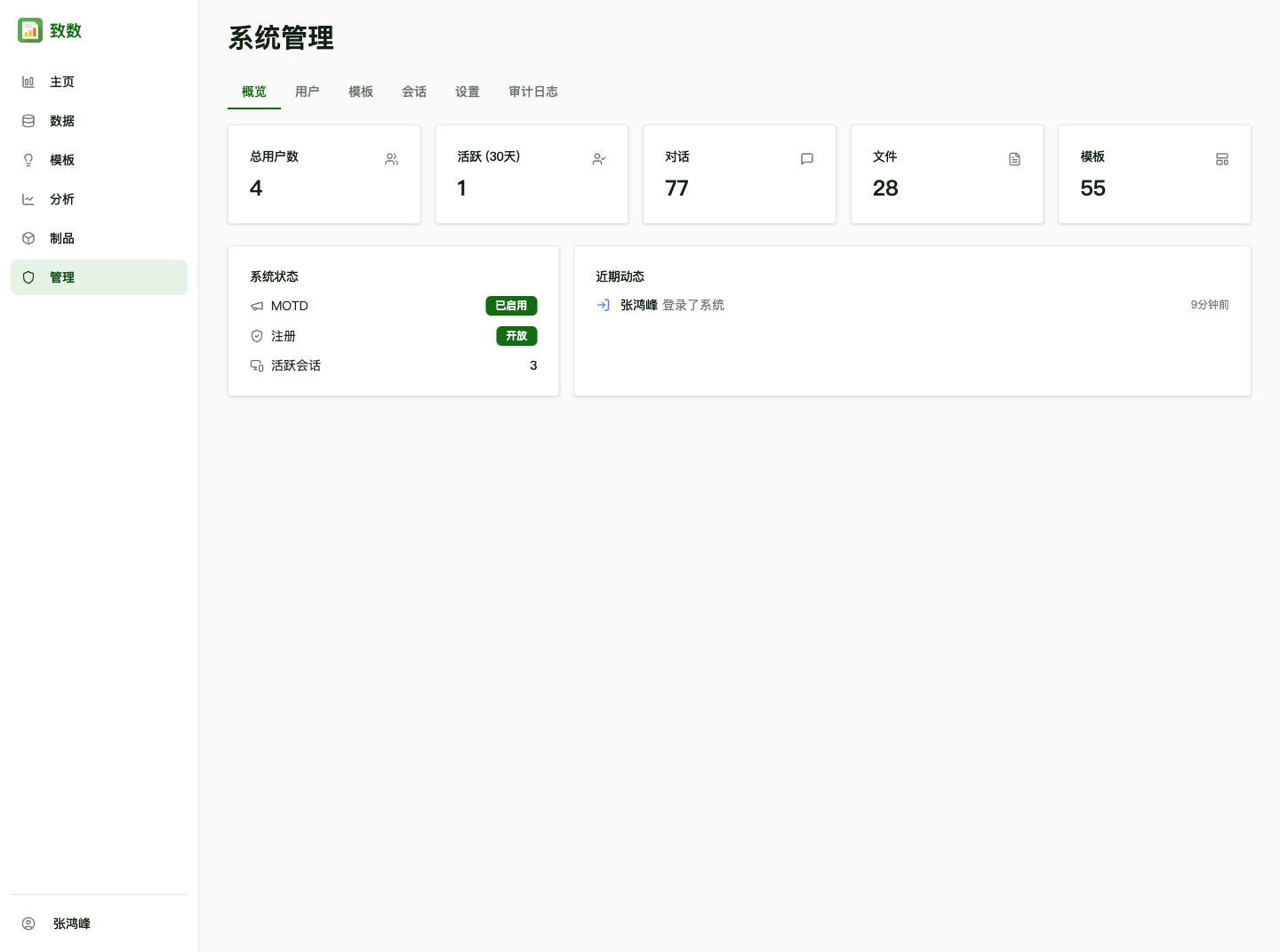Screen dimensions: 1280x952
Task: Click the 文件 card label
Action: point(884,156)
